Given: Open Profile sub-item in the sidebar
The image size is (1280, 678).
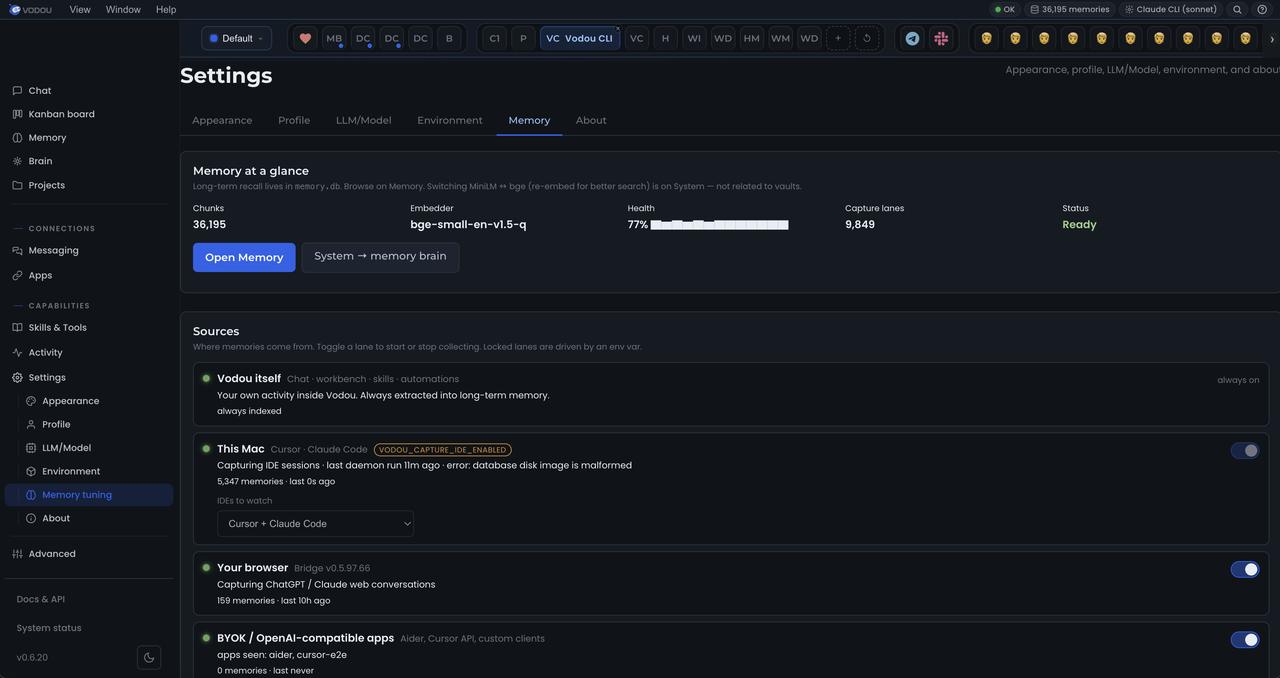Looking at the screenshot, I should (56, 425).
